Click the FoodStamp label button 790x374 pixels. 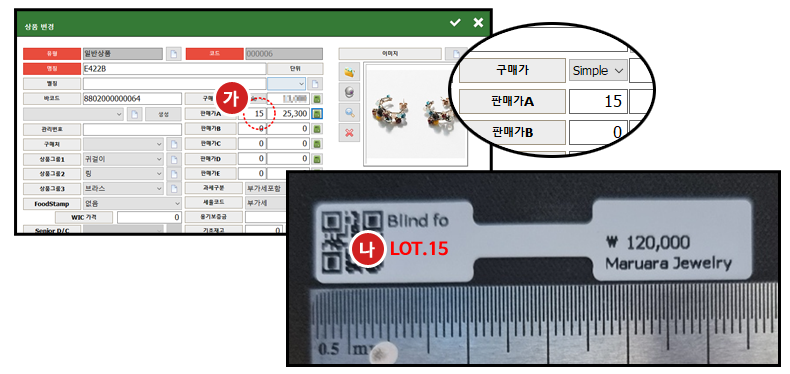(52, 204)
